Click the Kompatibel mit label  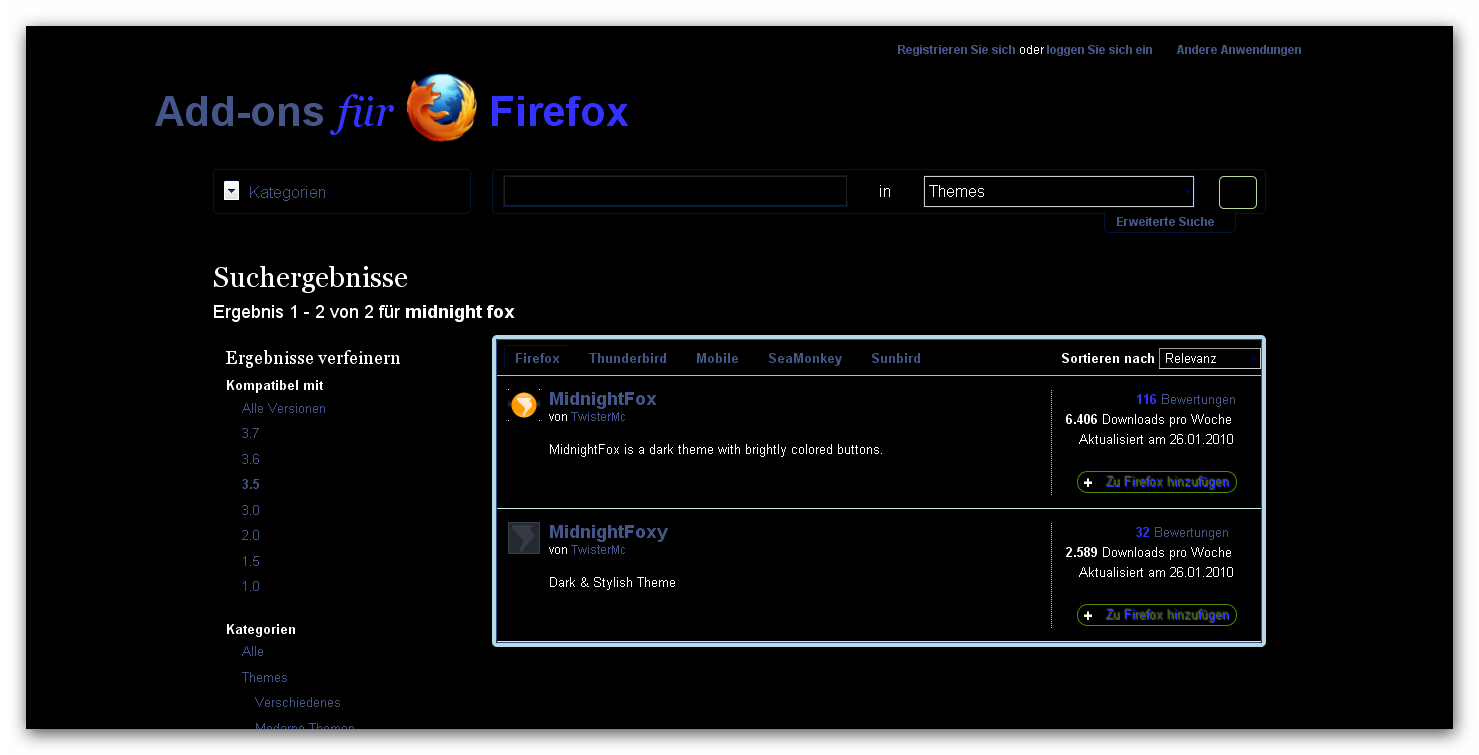coord(275,386)
